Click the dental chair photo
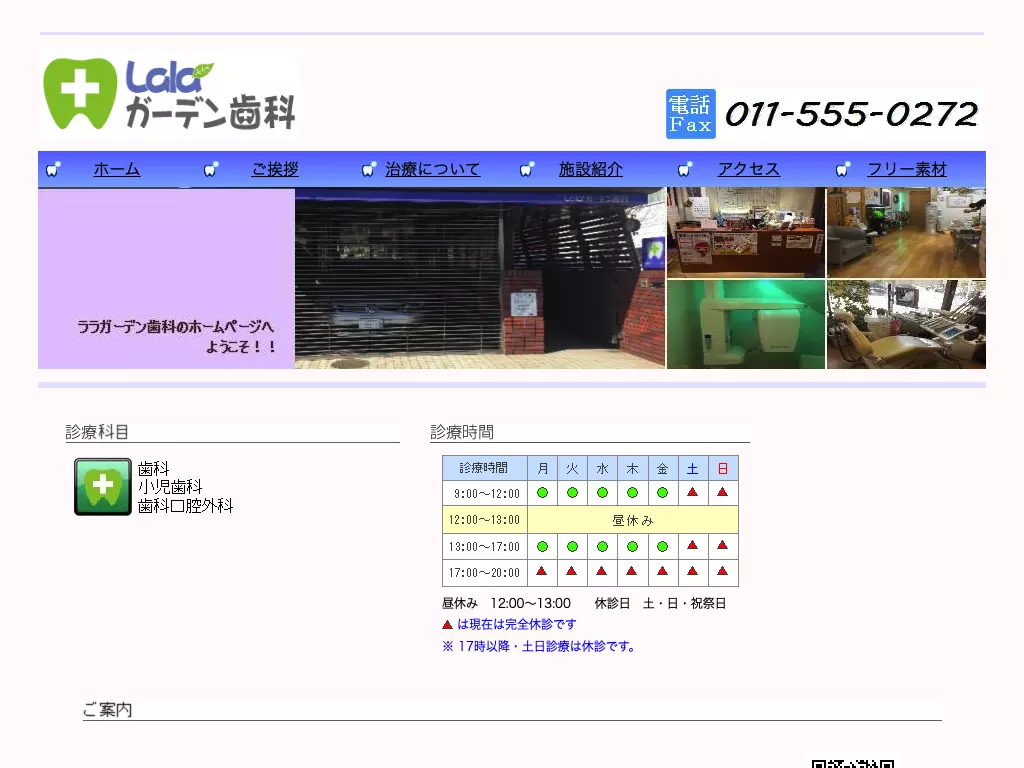The width and height of the screenshot is (1024, 768). [x=906, y=325]
